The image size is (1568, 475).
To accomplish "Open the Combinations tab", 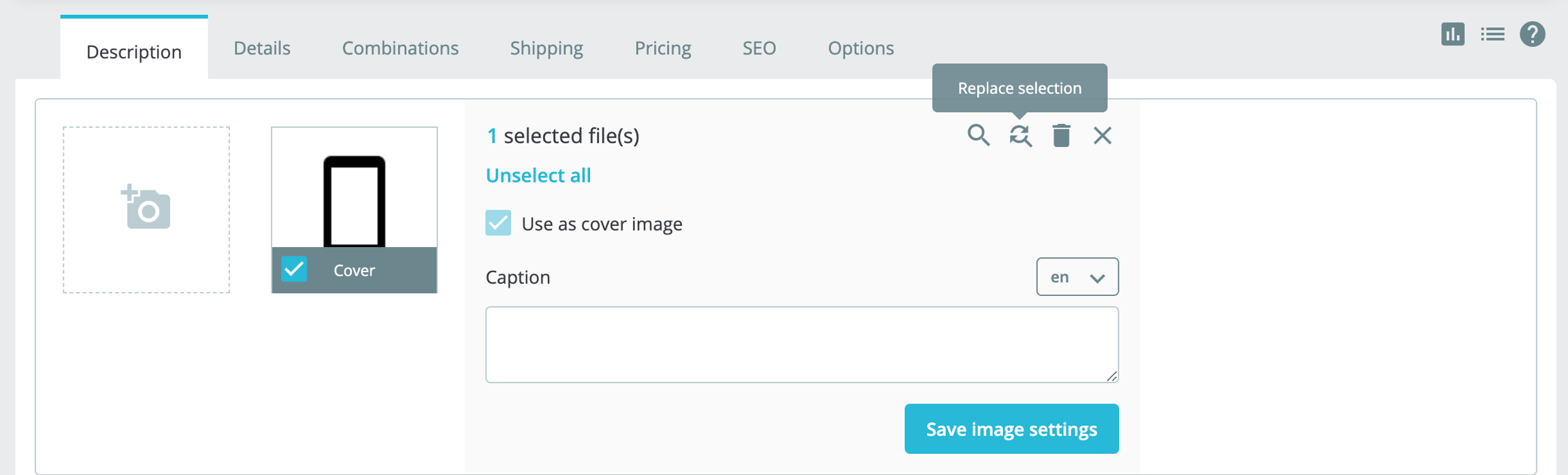I will 400,48.
